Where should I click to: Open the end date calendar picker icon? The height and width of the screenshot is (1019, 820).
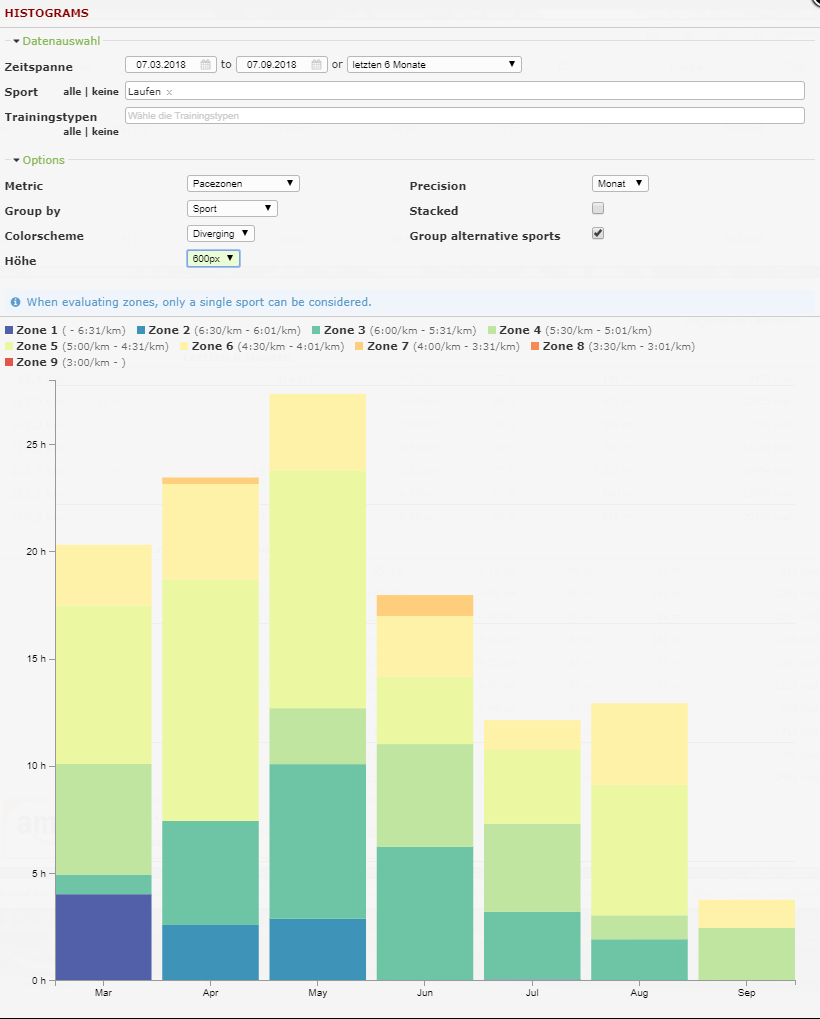pyautogui.click(x=317, y=65)
